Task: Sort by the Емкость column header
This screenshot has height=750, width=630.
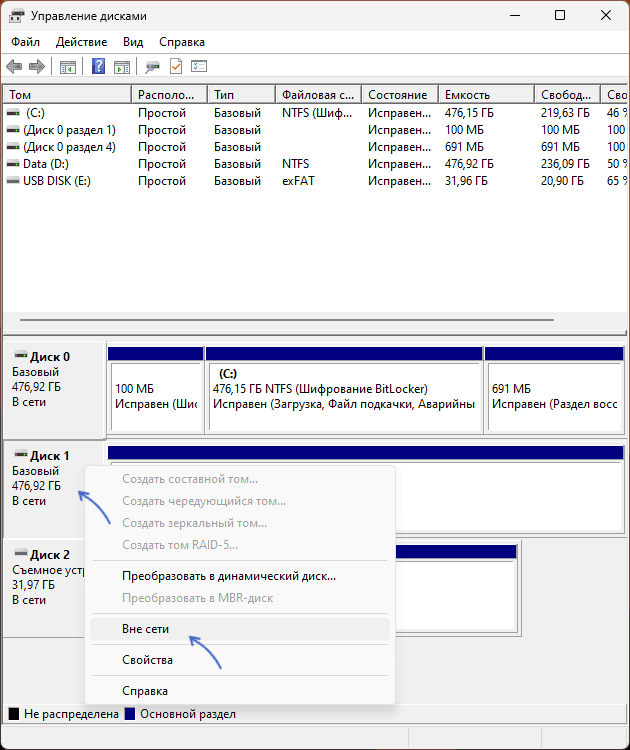Action: click(x=486, y=95)
